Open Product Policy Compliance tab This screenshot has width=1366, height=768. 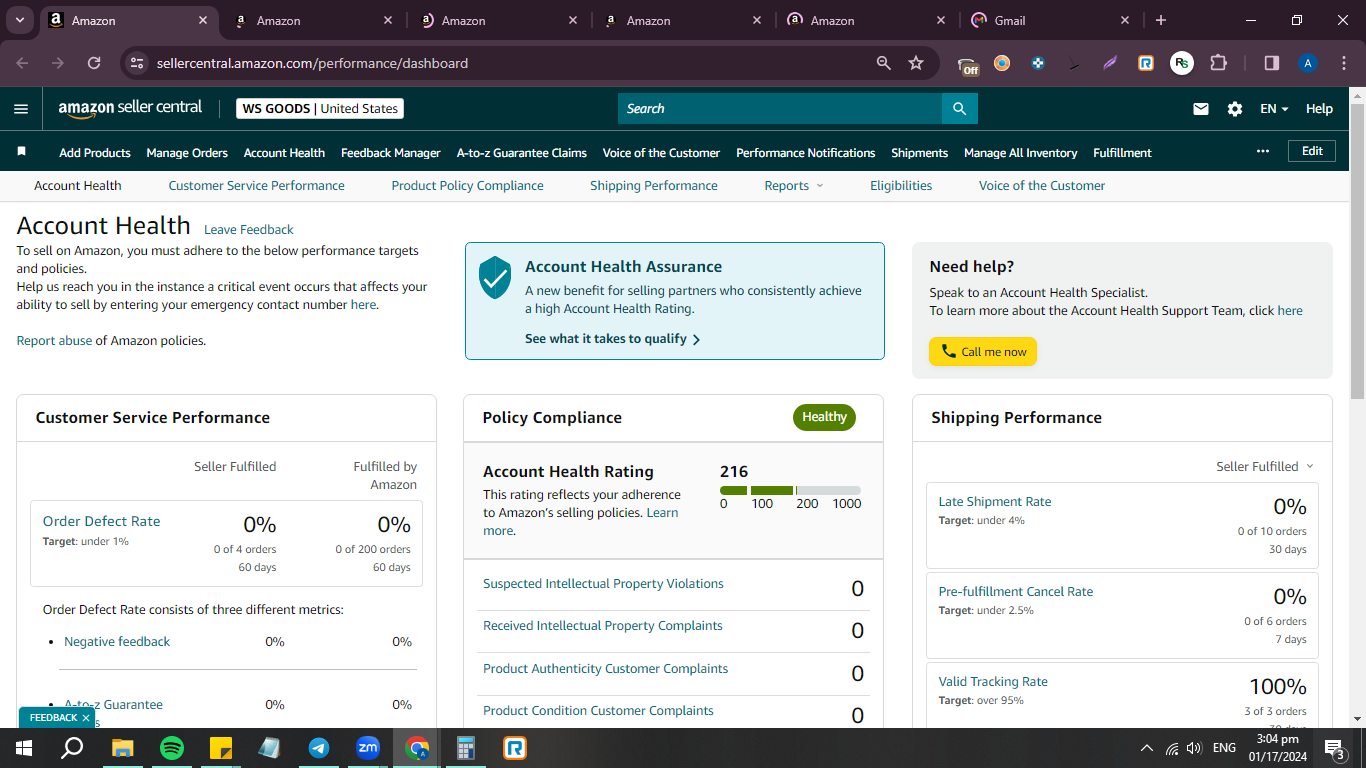click(x=467, y=186)
